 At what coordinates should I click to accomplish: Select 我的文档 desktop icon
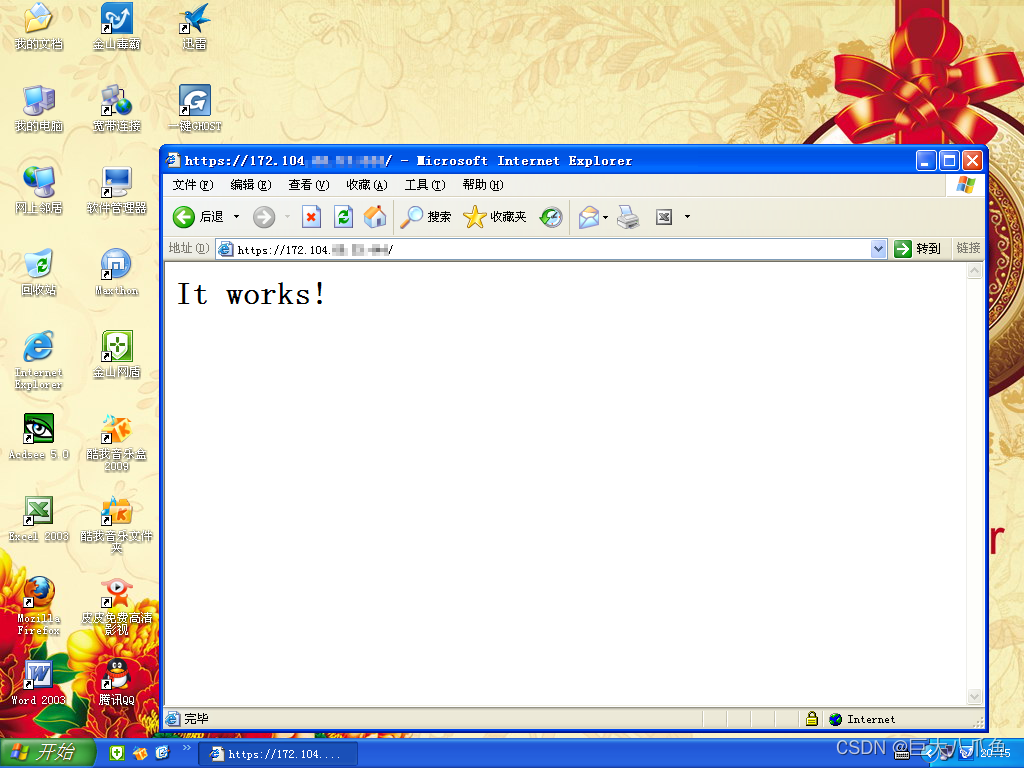tap(39, 27)
